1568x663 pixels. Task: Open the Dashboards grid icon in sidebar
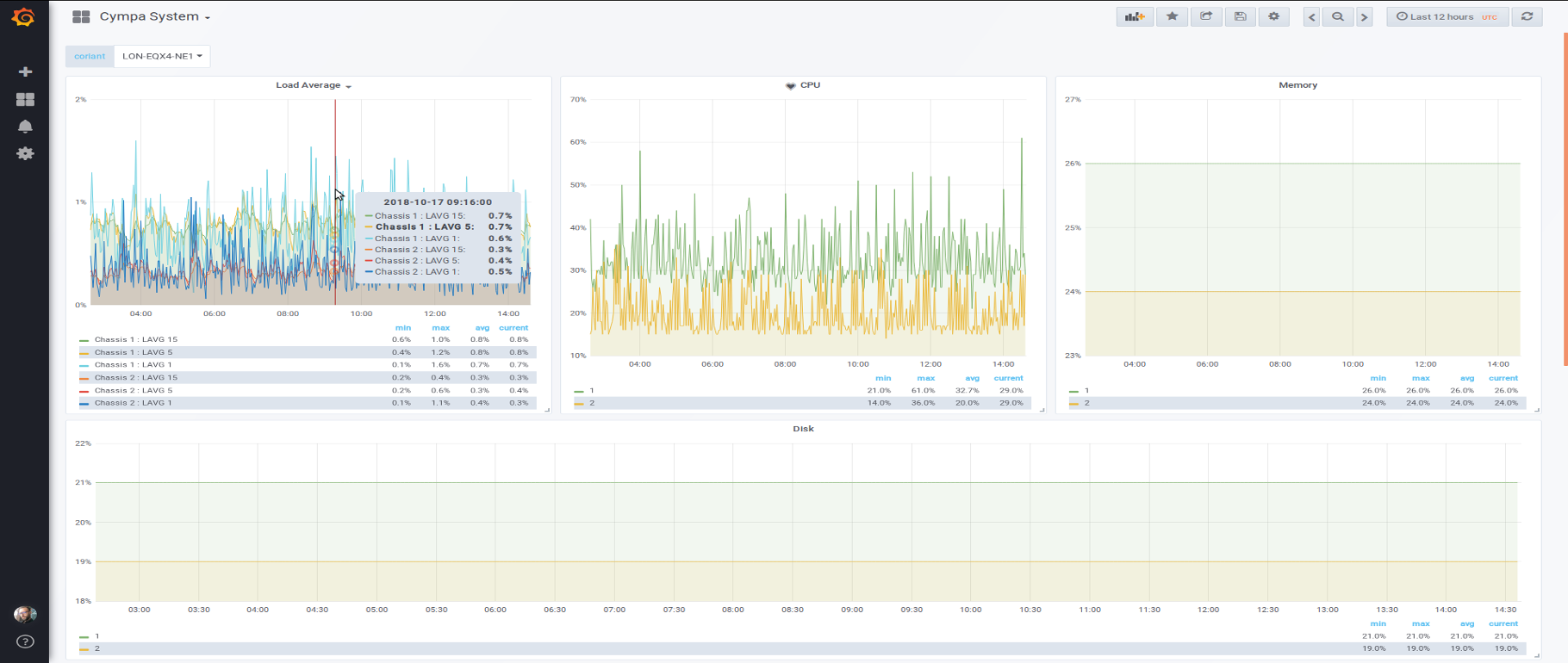[25, 99]
